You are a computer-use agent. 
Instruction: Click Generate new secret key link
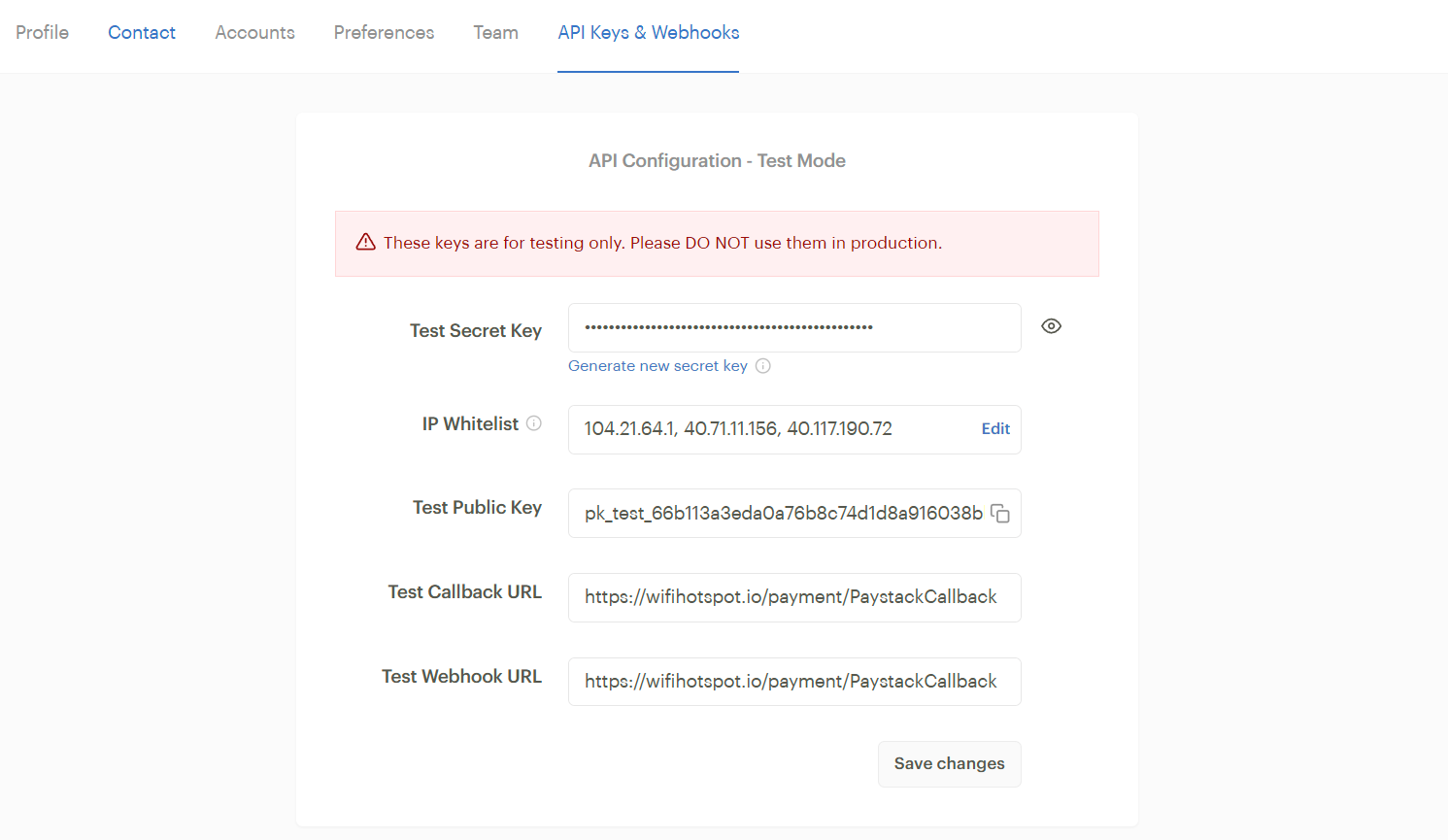[x=657, y=366]
